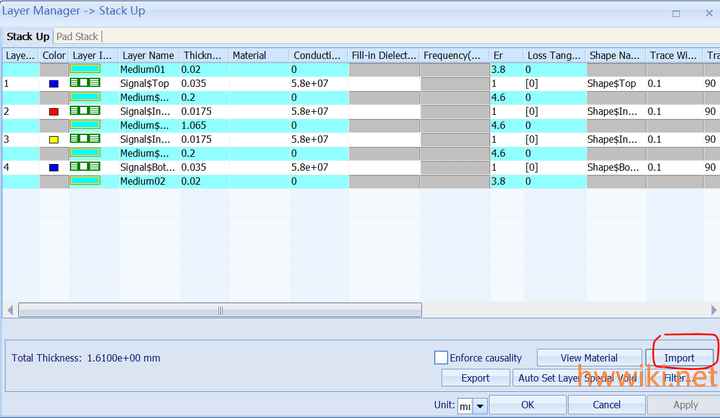
Task: Click the Export button
Action: [x=475, y=378]
